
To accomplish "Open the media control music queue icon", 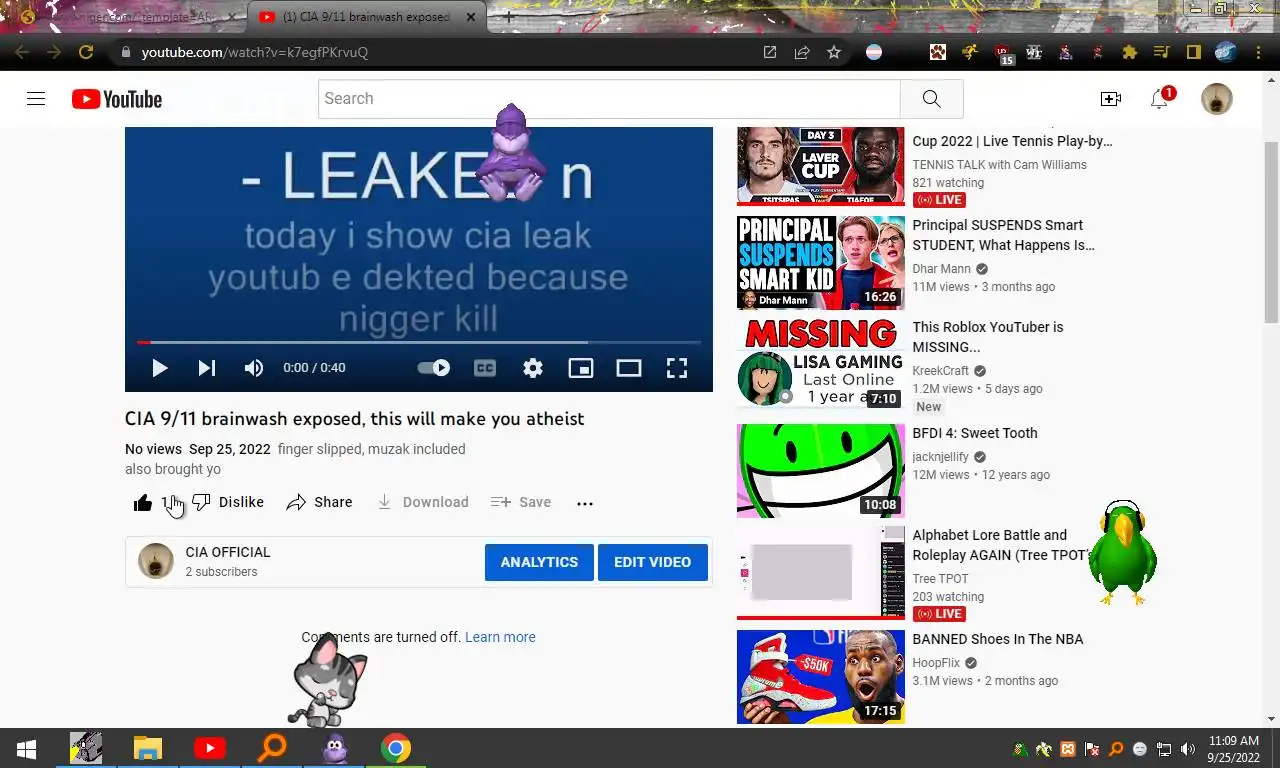I will (x=1161, y=52).
